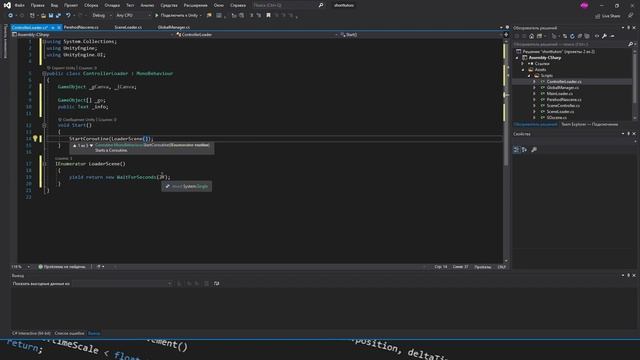
Task: Select MainLoader.cs in Solution Explorer
Action: [560, 93]
